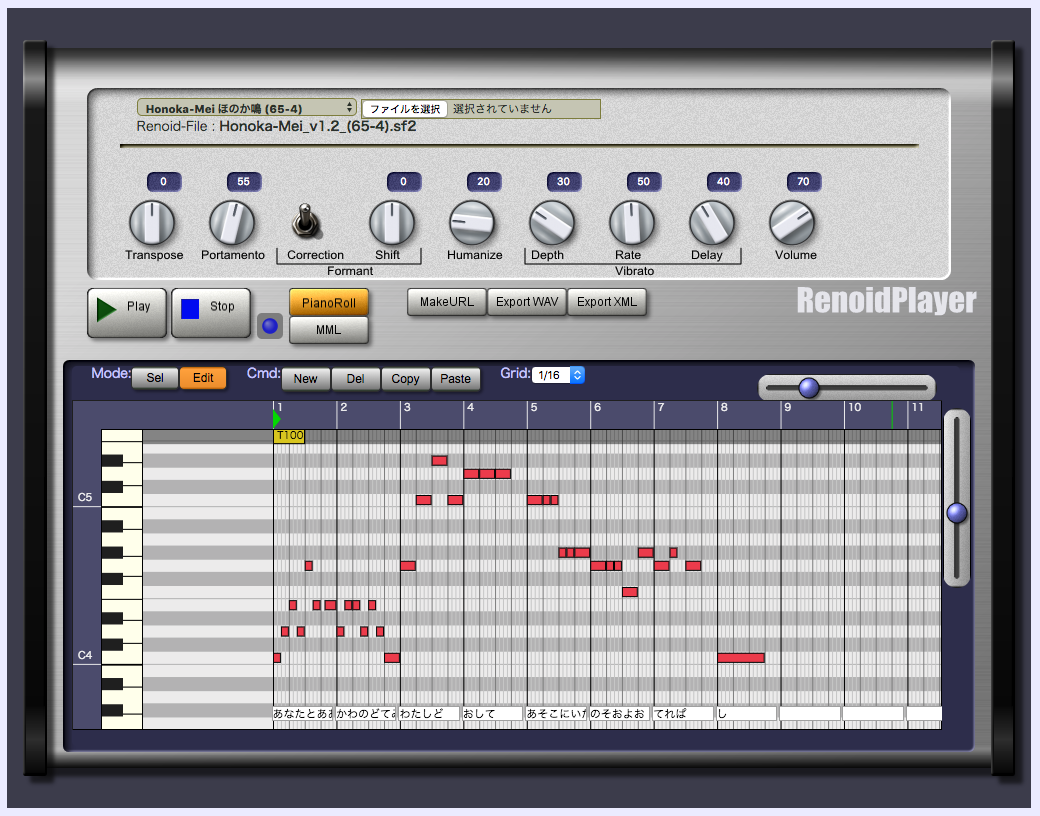
Task: Open the Grid 1/16 dropdown
Action: tap(558, 375)
